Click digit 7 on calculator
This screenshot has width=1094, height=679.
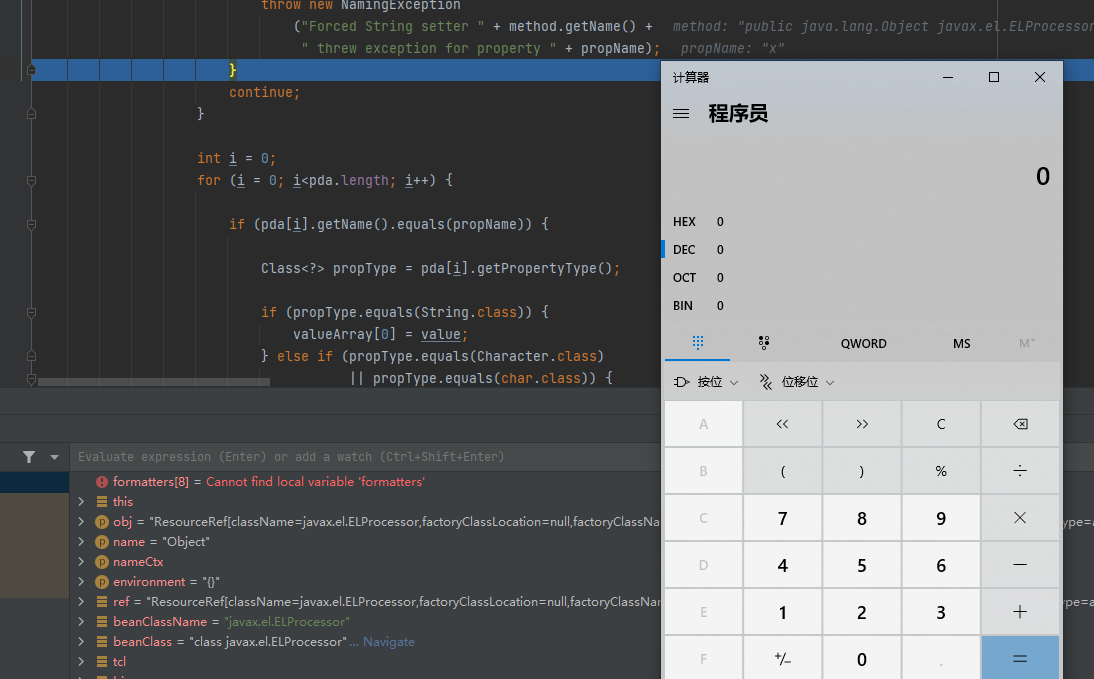point(782,518)
